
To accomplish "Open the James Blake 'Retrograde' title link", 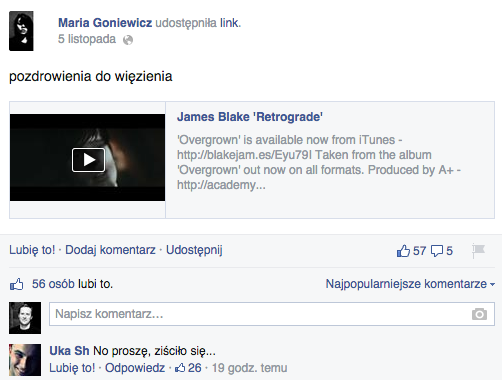I will (x=250, y=117).
